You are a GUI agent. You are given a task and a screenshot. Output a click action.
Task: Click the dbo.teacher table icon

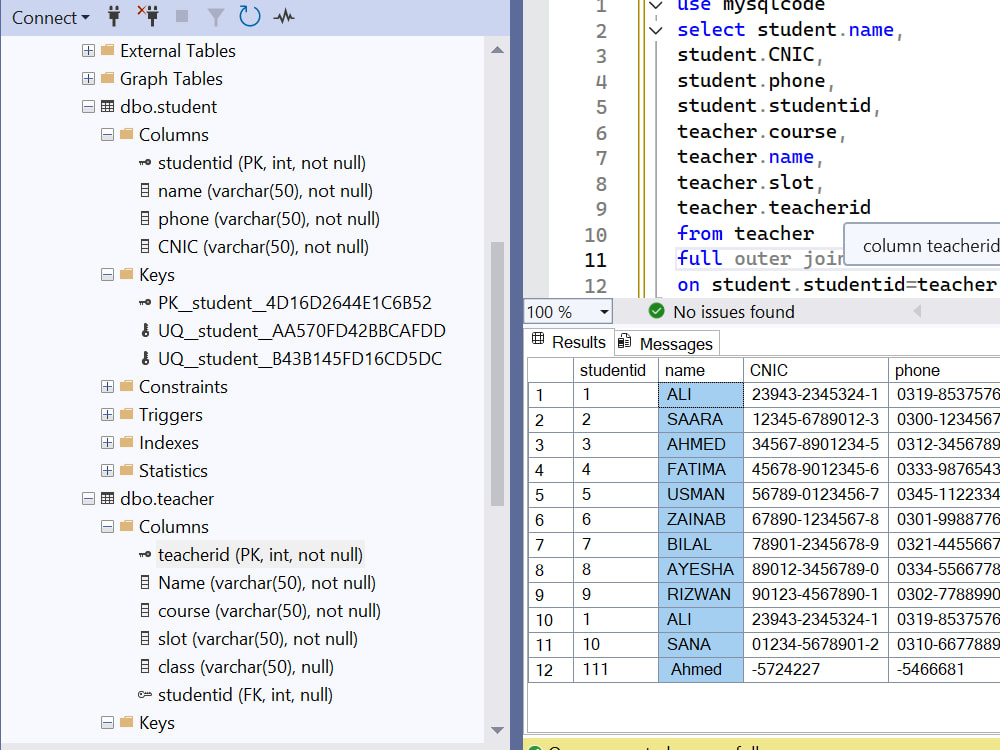coord(108,499)
